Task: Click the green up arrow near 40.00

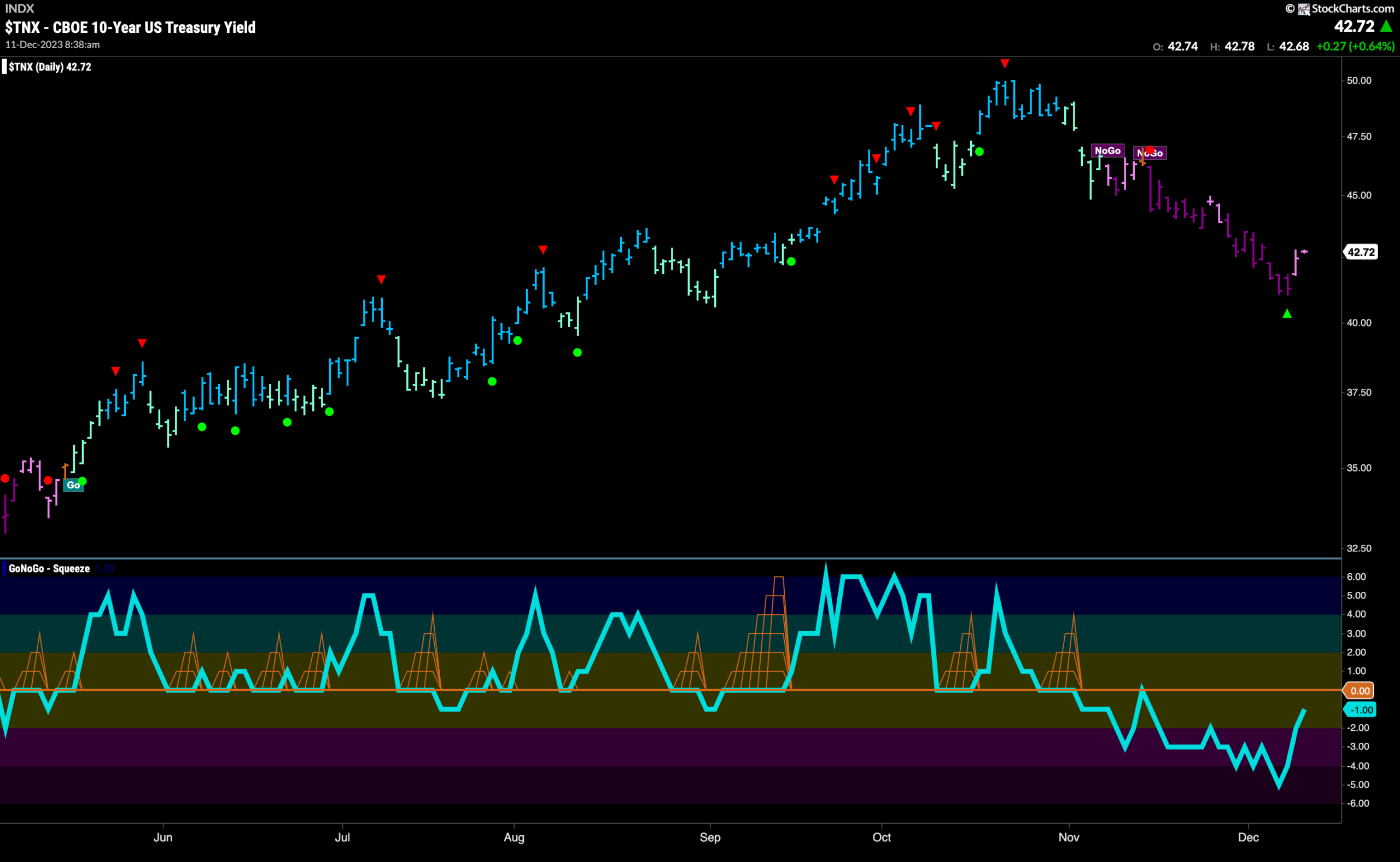Action: tap(1287, 313)
